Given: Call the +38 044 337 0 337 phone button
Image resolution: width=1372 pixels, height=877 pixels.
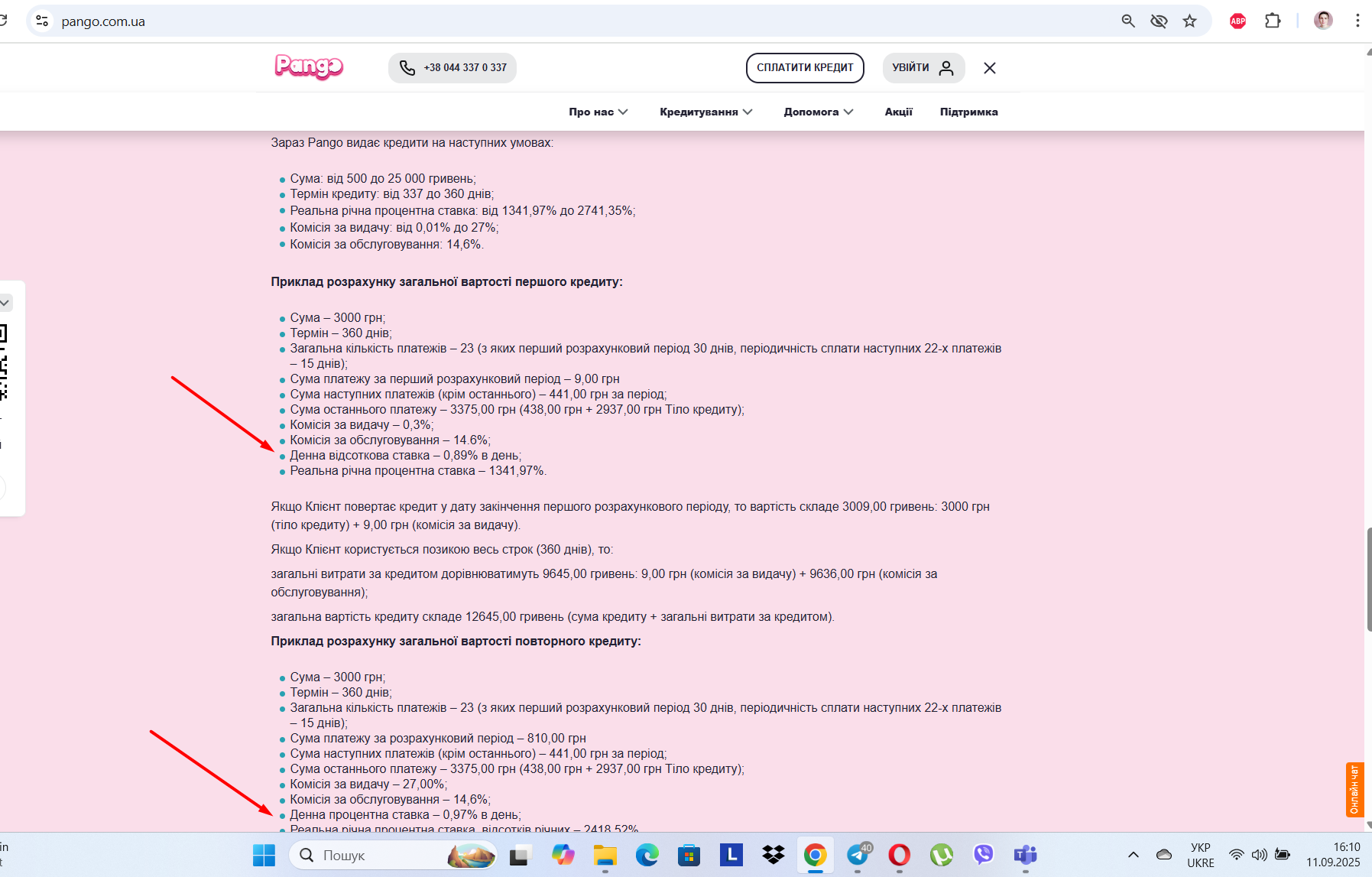Looking at the screenshot, I should coord(452,68).
